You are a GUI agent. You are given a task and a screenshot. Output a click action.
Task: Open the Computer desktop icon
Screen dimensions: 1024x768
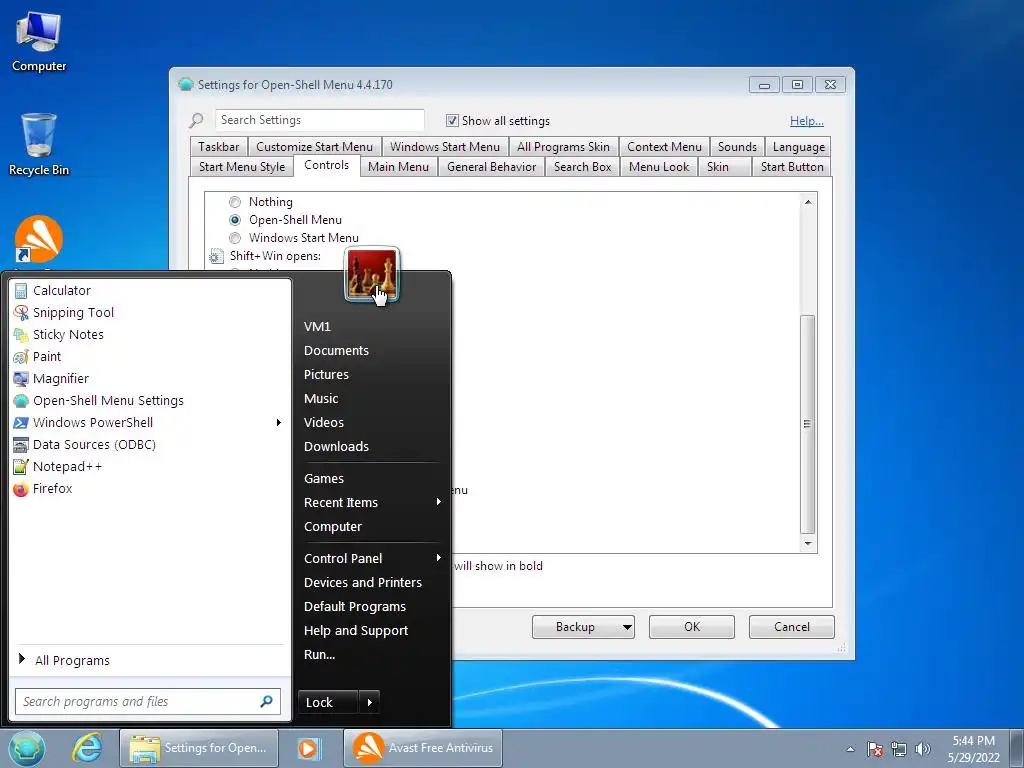[x=39, y=41]
